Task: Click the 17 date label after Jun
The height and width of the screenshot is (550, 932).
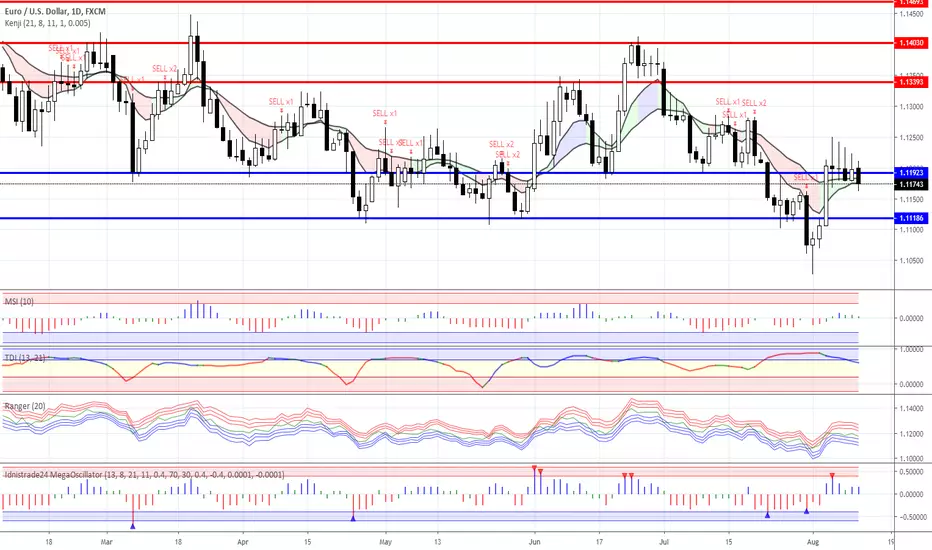Action: [x=599, y=542]
